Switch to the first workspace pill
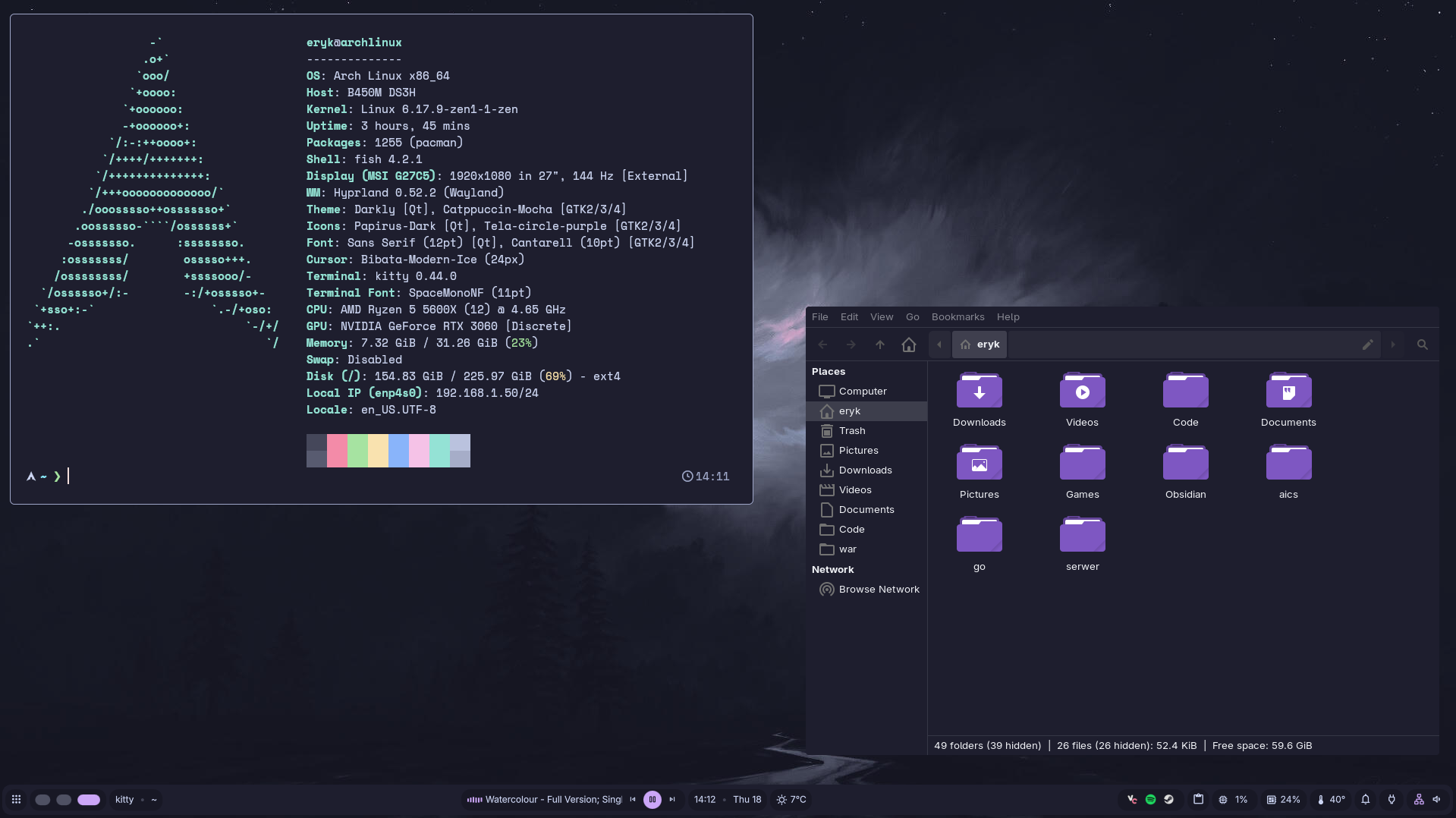Viewport: 1456px width, 818px height. click(x=42, y=800)
